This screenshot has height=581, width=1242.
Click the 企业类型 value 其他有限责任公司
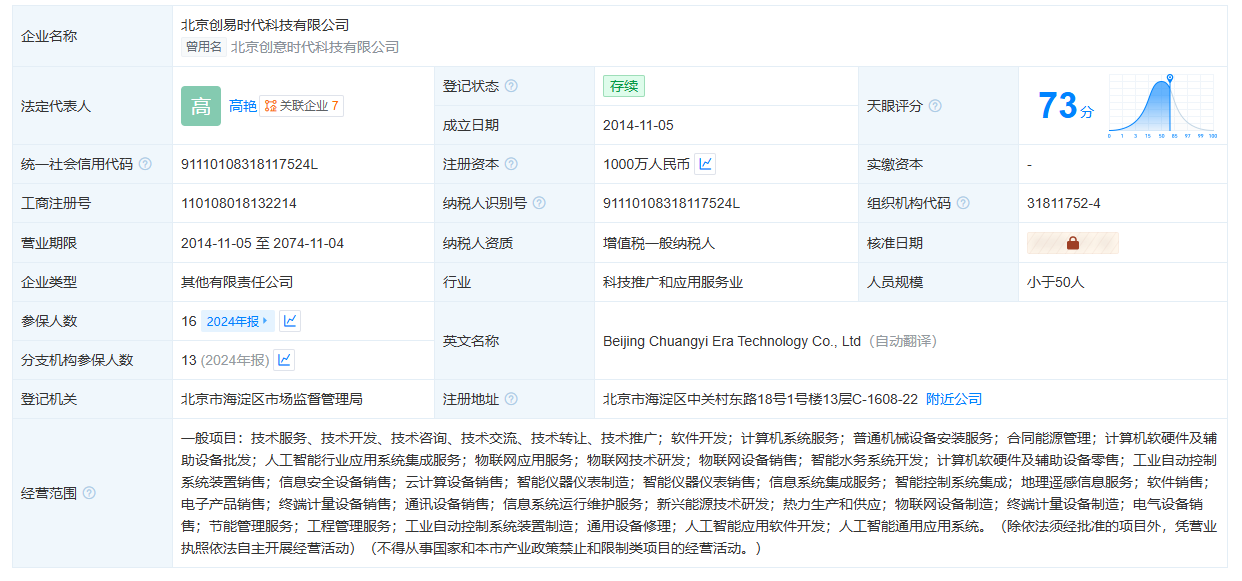click(237, 282)
